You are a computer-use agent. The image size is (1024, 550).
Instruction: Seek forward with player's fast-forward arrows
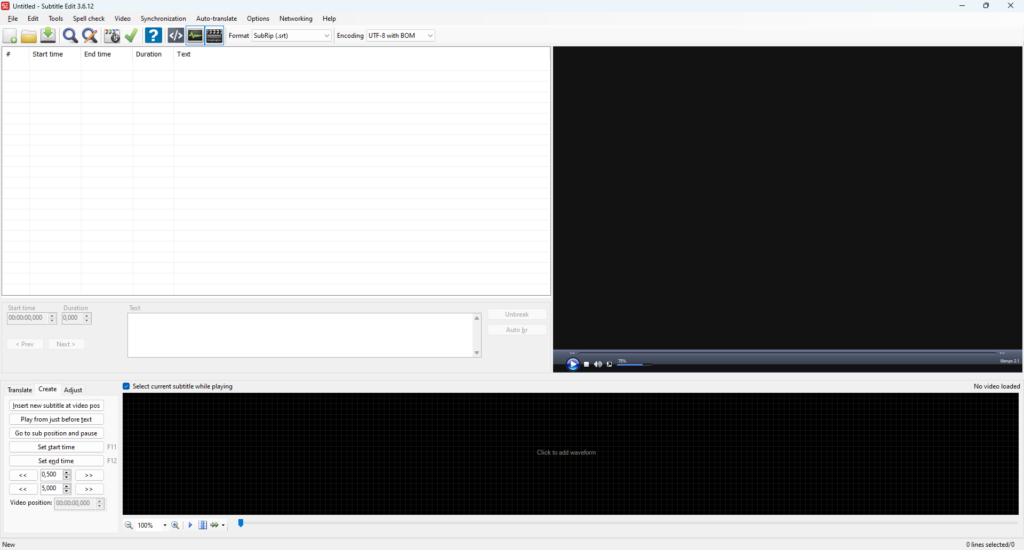point(1002,353)
